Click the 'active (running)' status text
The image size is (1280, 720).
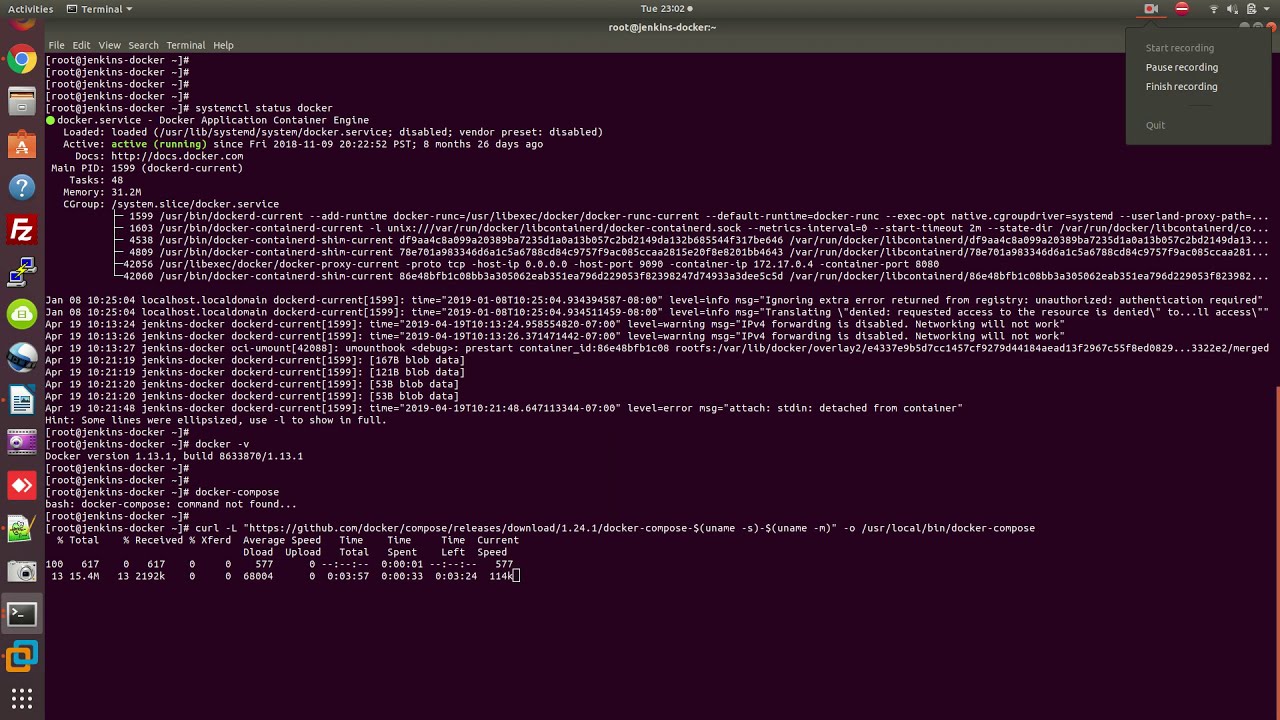pos(158,144)
